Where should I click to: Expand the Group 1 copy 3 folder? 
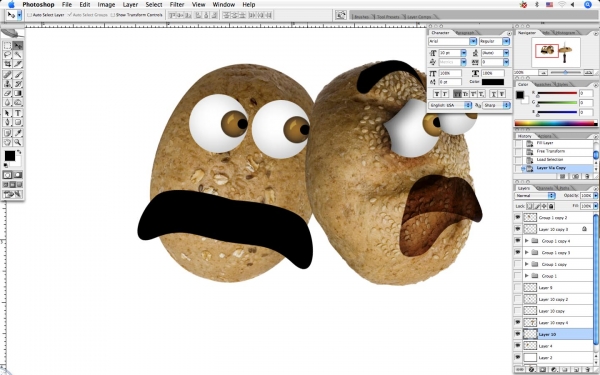pos(527,253)
